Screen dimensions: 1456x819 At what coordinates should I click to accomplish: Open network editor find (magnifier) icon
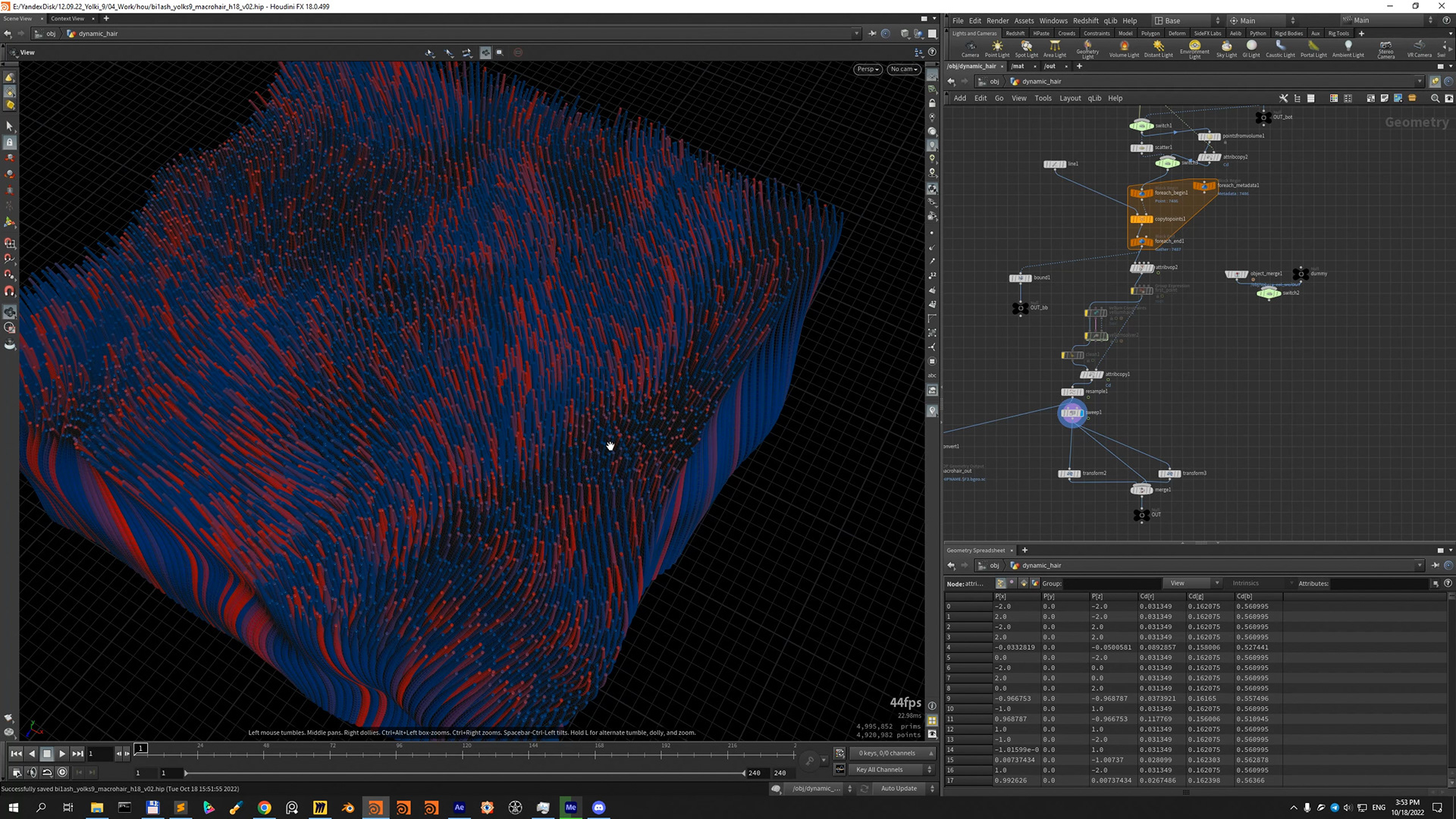(x=1435, y=98)
